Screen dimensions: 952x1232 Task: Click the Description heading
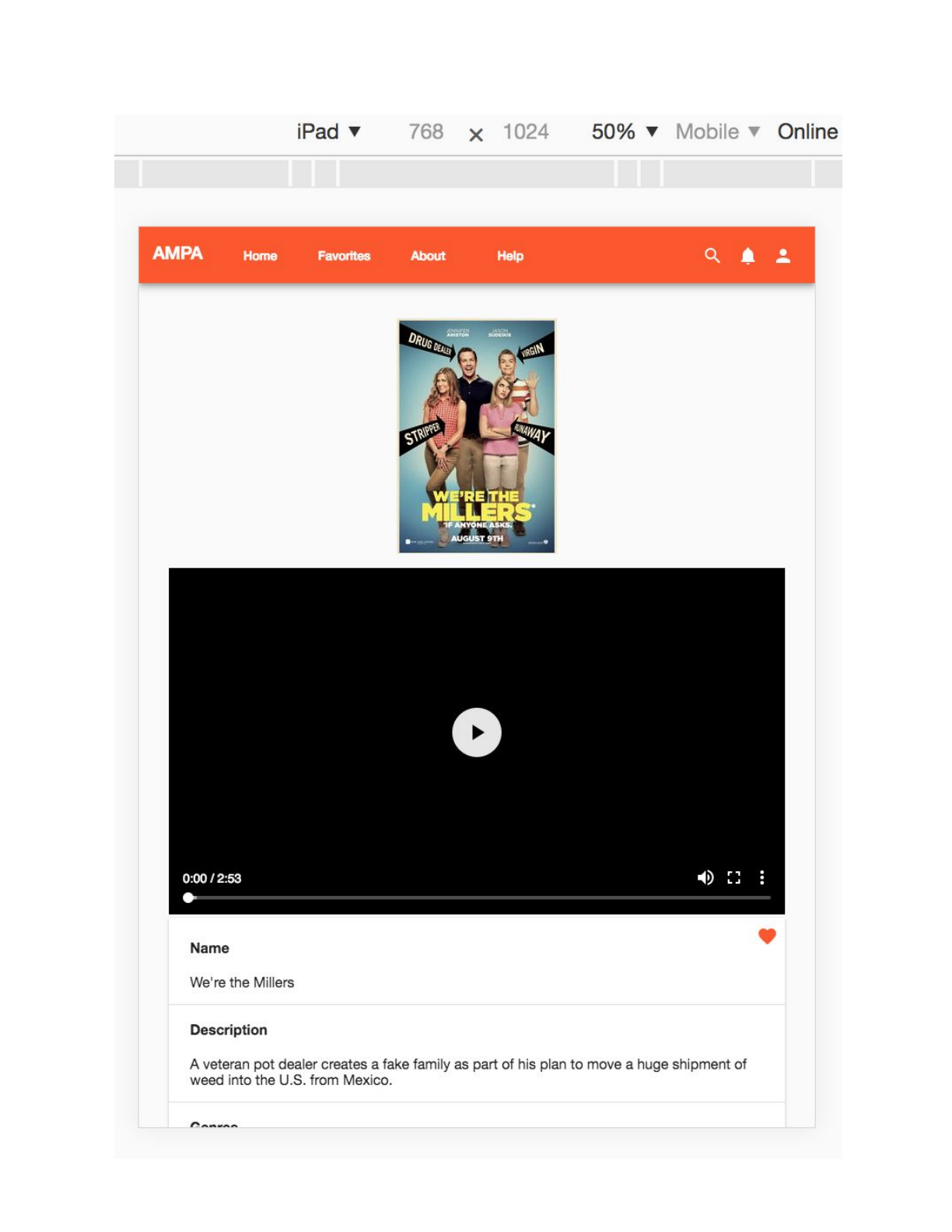(229, 1029)
